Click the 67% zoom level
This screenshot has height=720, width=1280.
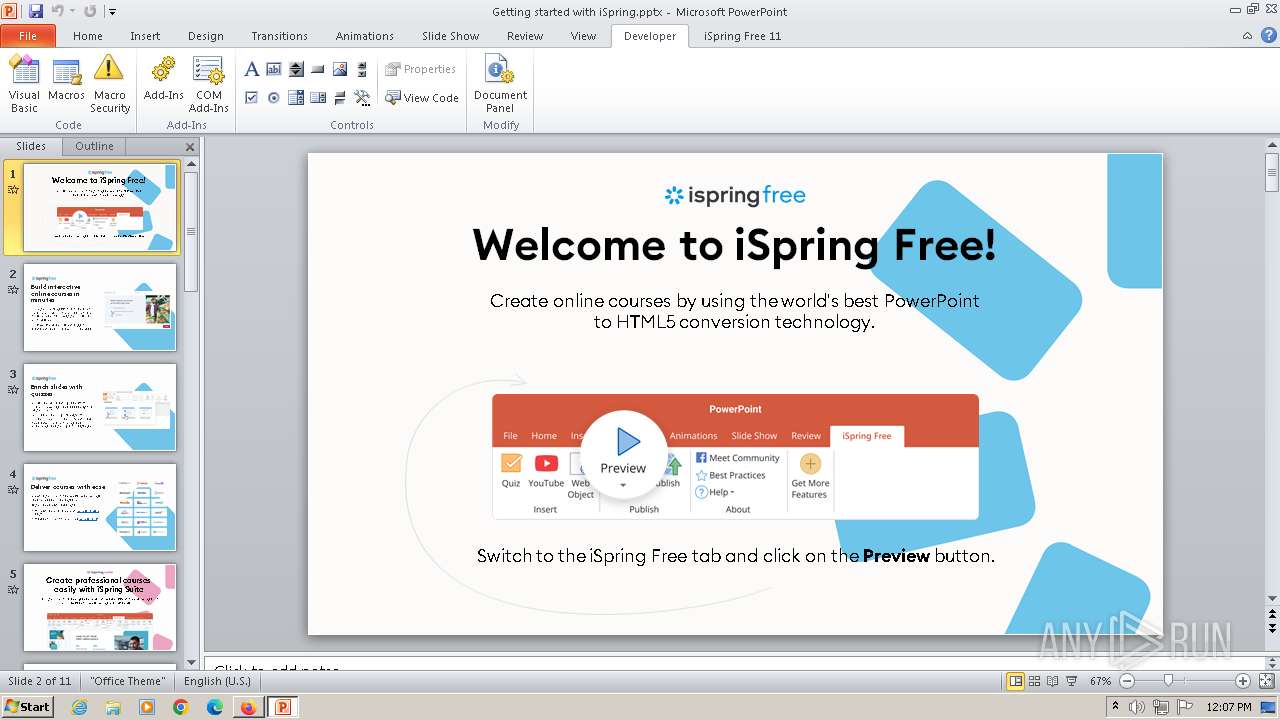click(x=1100, y=681)
